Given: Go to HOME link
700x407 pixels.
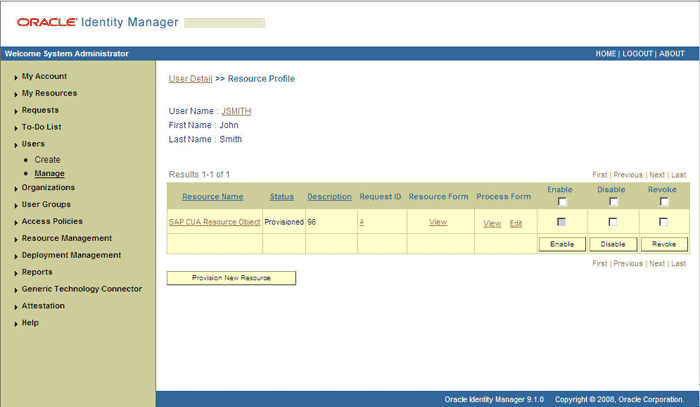Looking at the screenshot, I should pyautogui.click(x=606, y=54).
